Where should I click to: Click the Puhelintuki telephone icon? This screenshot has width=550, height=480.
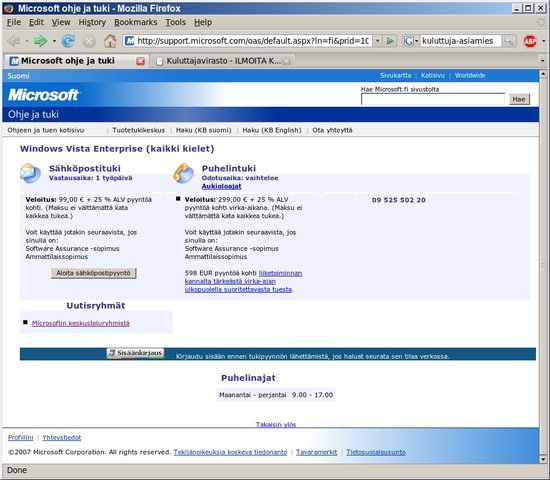(183, 173)
